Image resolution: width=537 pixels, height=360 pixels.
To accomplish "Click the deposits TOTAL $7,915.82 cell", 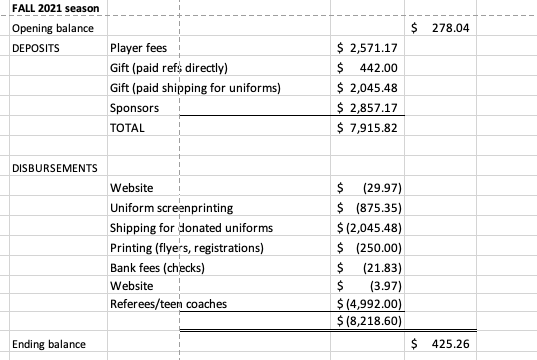I will point(367,128).
